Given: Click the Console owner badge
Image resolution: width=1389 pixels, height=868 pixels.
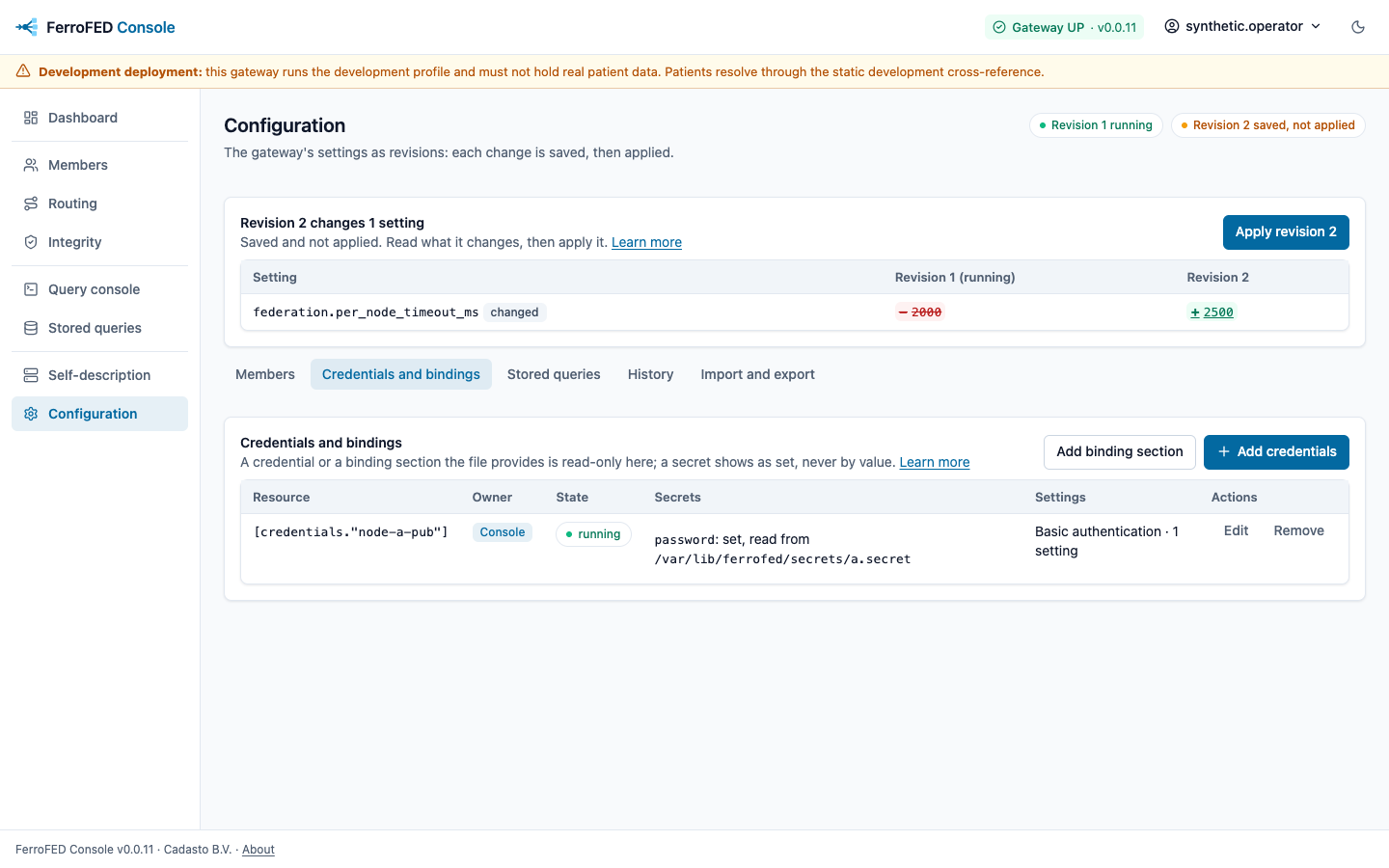Looking at the screenshot, I should click(503, 532).
